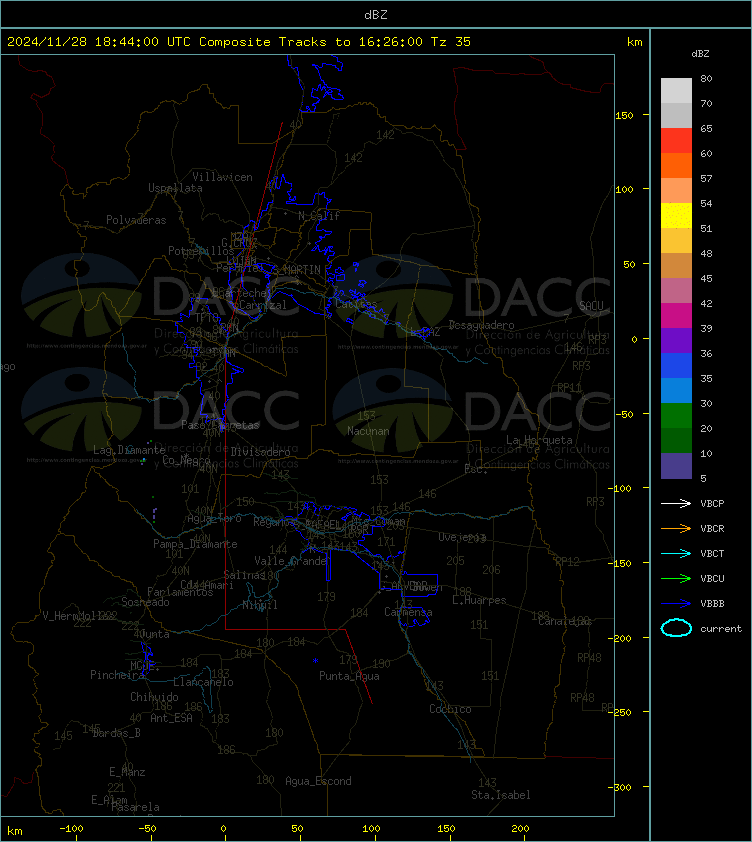
Task: Click the 'SACU' map label
Action: [591, 305]
